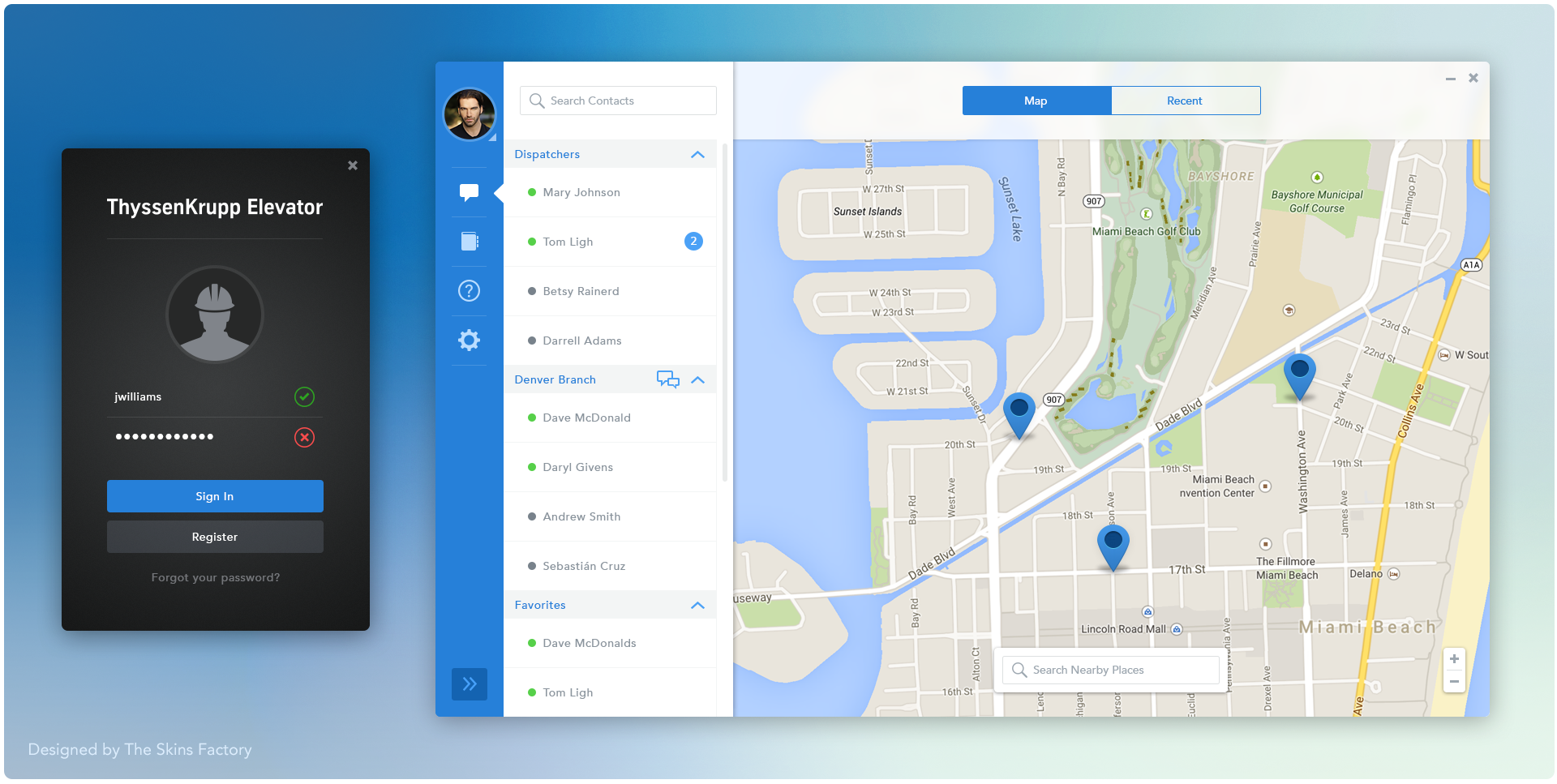Zoom in on the map
This screenshot has width=1557, height=784.
1454,659
